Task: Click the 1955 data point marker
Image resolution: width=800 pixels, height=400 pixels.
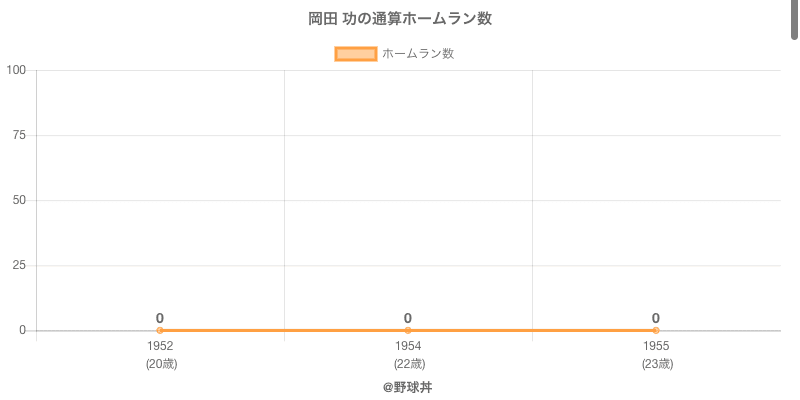Action: 656,330
